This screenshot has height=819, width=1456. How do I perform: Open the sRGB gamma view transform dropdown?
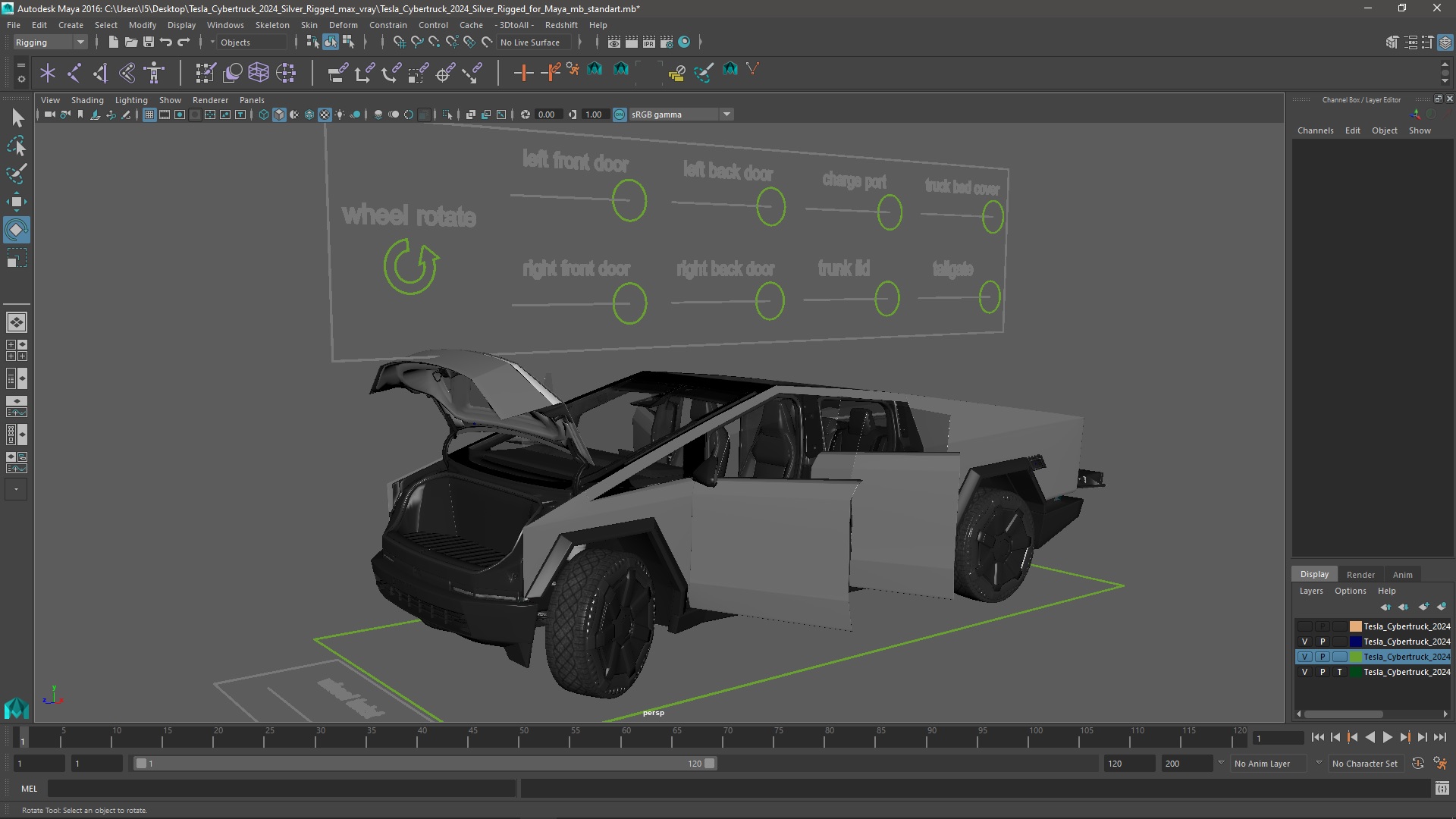tap(680, 115)
